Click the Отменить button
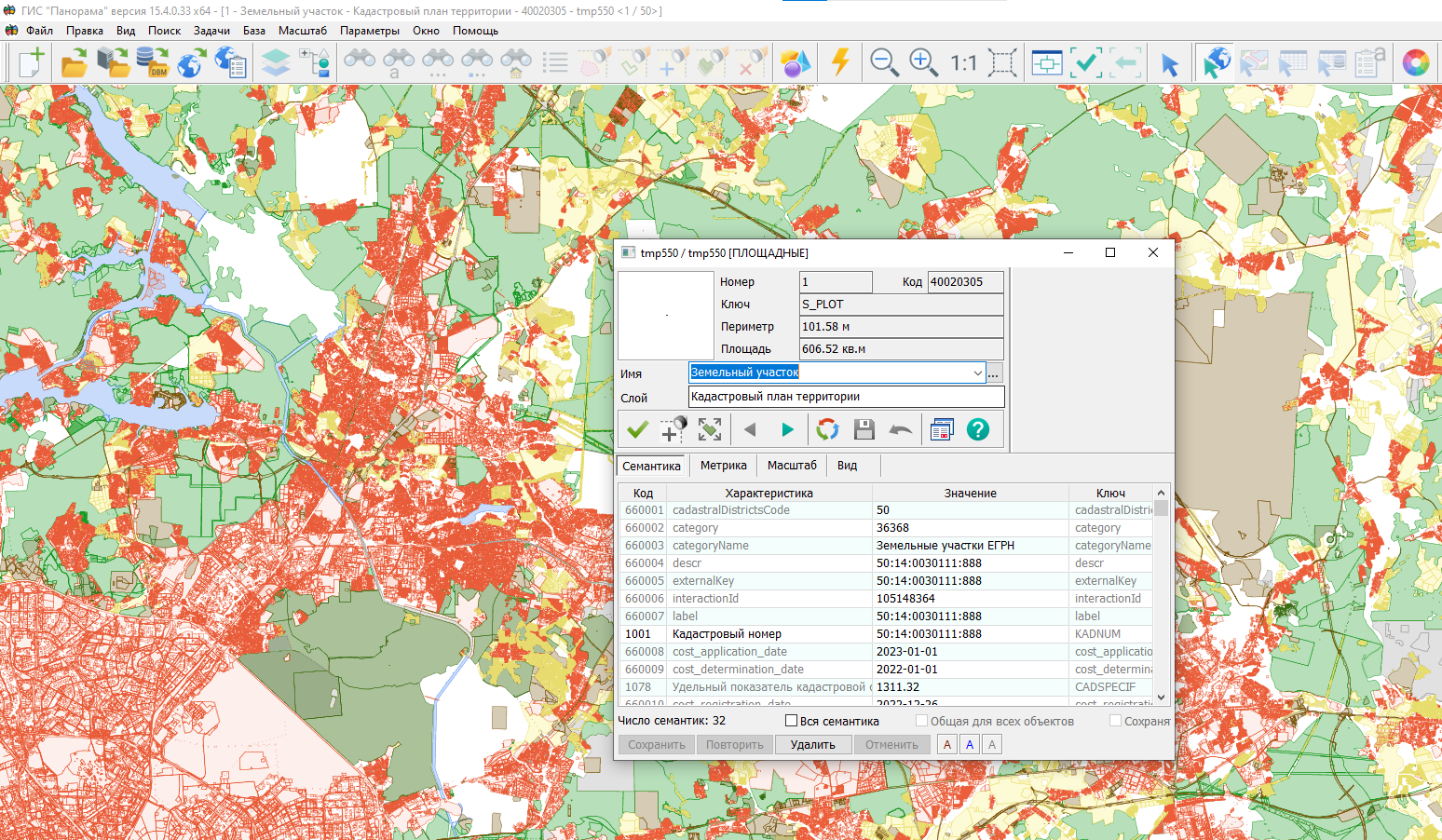1442x840 pixels. tap(891, 745)
